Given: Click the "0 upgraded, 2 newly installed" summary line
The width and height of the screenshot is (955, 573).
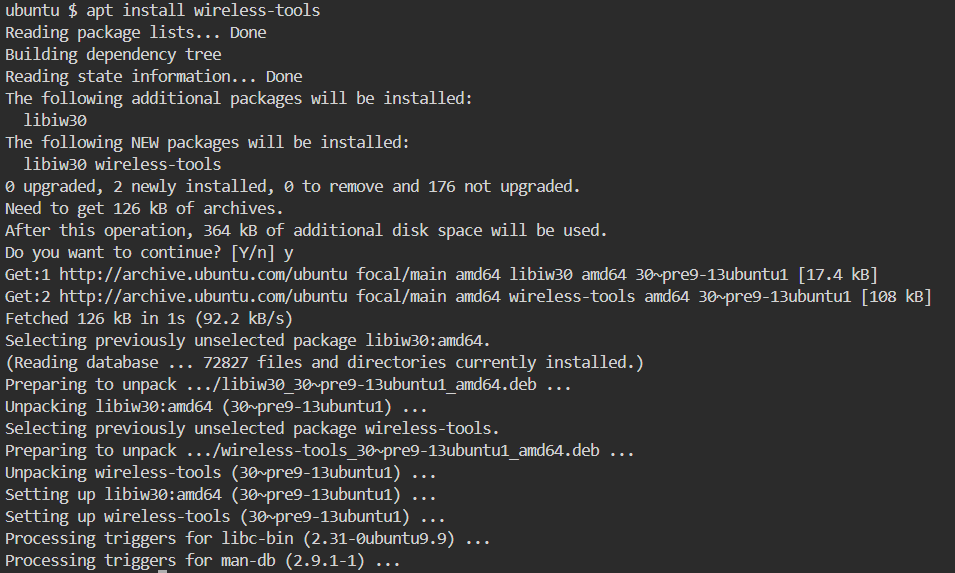Looking at the screenshot, I should pos(292,186).
